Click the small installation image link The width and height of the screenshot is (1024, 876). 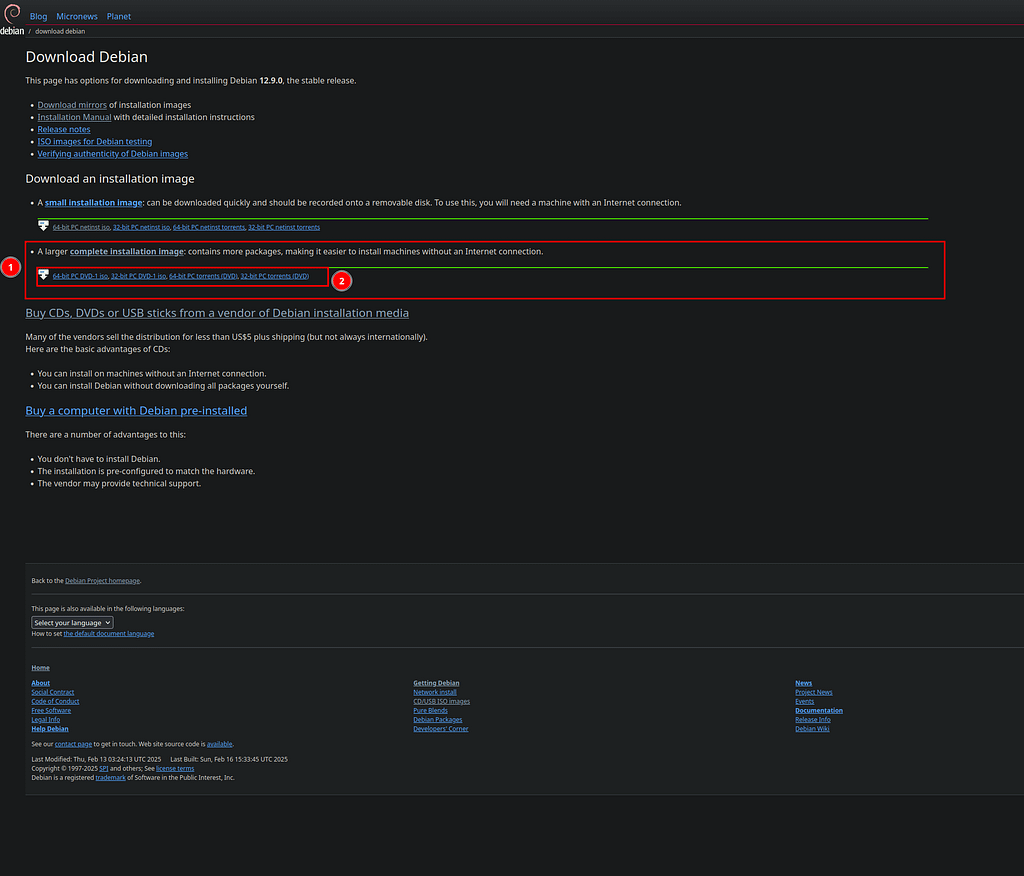point(93,203)
